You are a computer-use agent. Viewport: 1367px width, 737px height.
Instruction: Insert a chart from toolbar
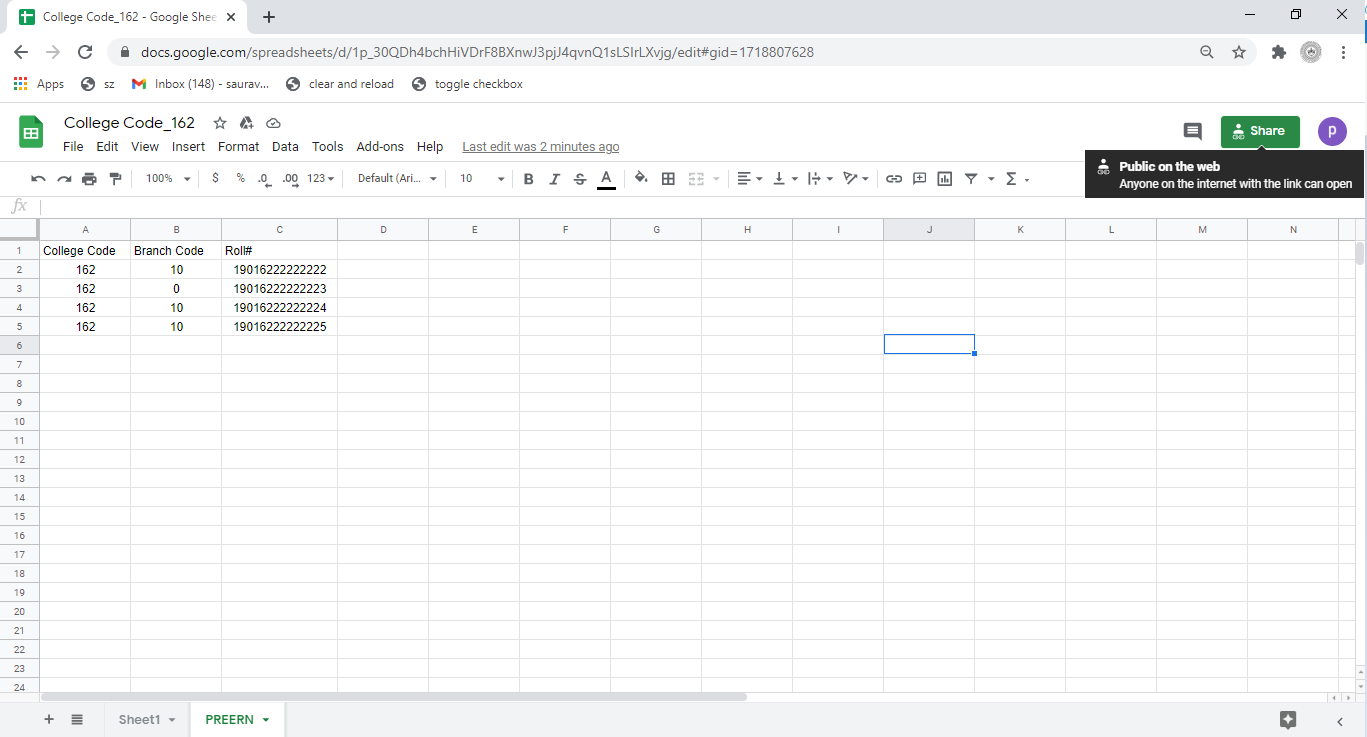945,179
